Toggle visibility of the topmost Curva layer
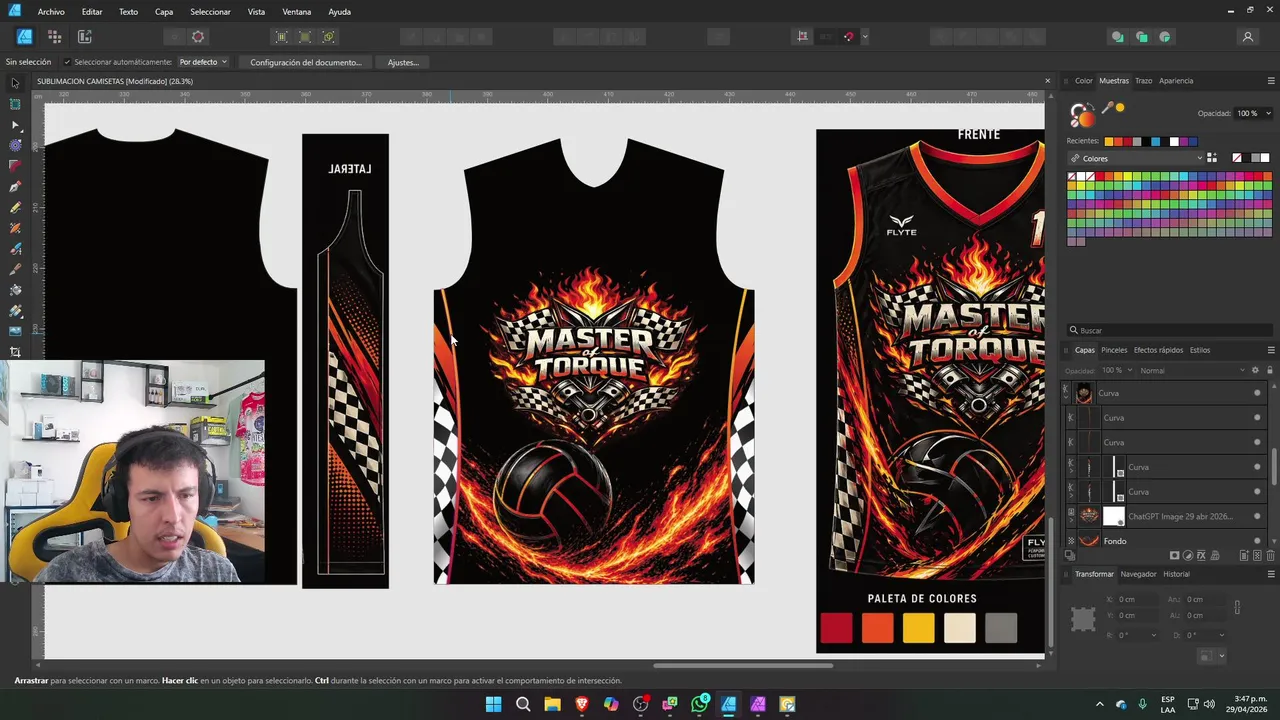This screenshot has width=1280, height=720. click(x=1257, y=393)
